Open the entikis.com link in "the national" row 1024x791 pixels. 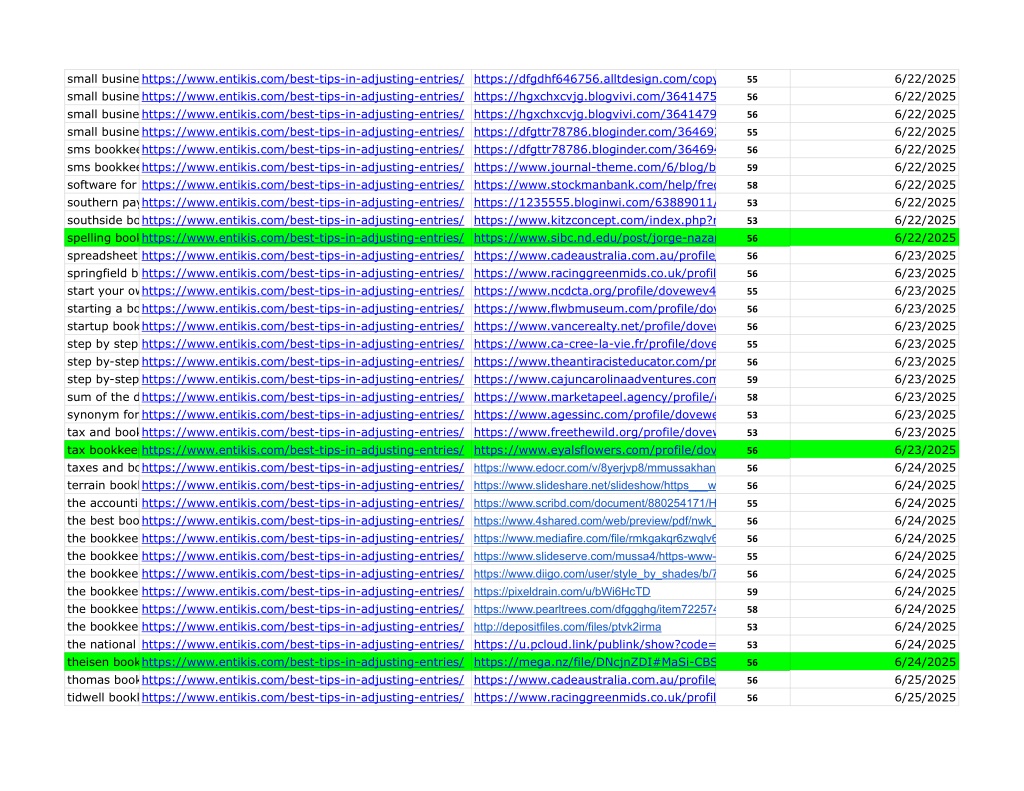pyautogui.click(x=302, y=644)
